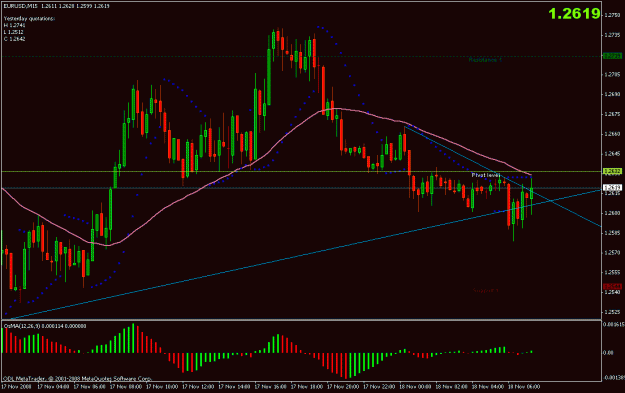Click the yellow-green pivot price tag 1.2632
The image size is (625, 393).
pos(613,171)
